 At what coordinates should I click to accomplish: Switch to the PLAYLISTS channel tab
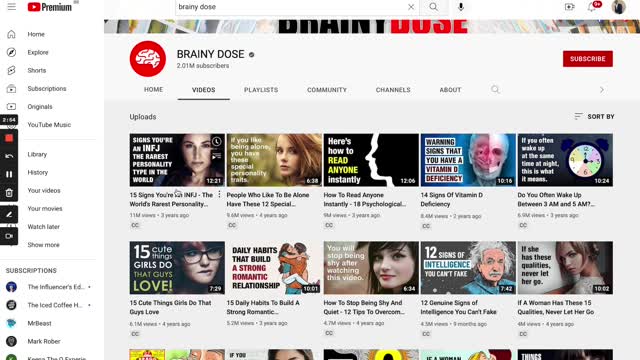pyautogui.click(x=261, y=90)
